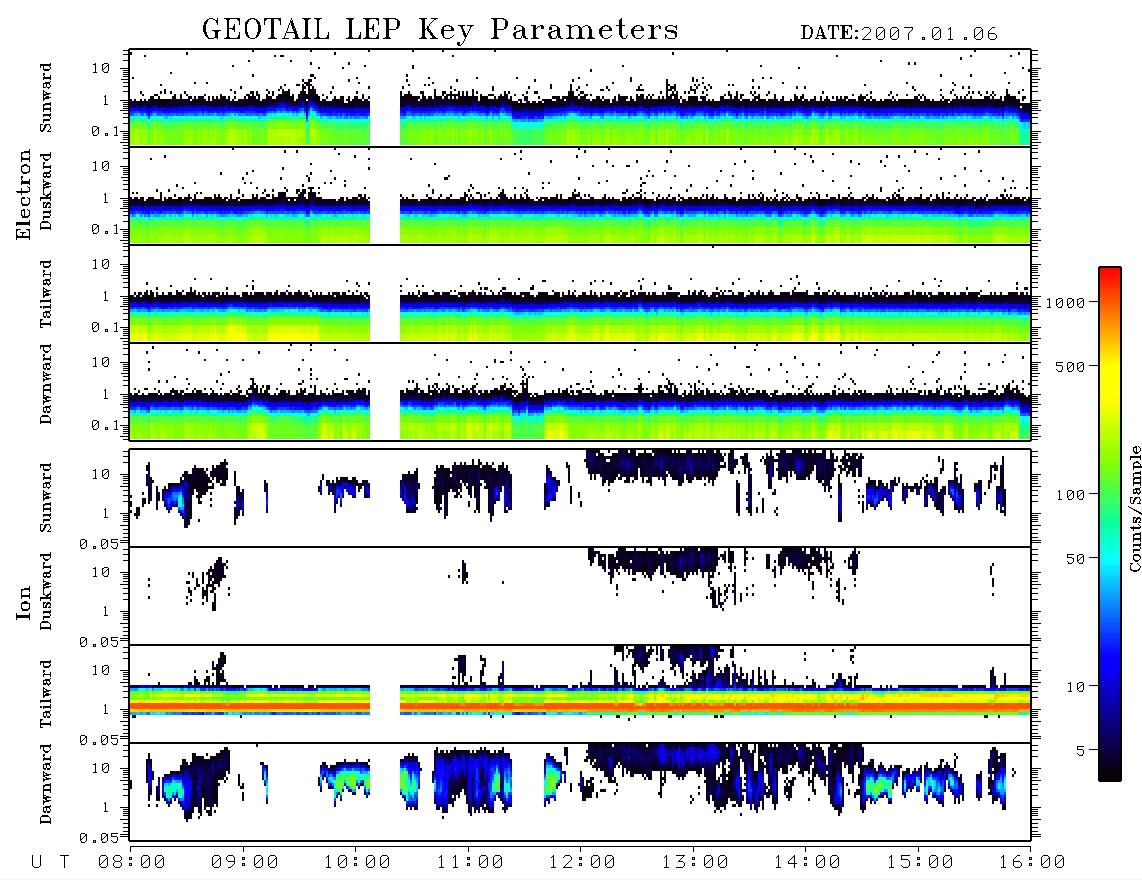The image size is (1142, 880).
Task: Pick the "12:00" time axis label
Action: point(582,862)
